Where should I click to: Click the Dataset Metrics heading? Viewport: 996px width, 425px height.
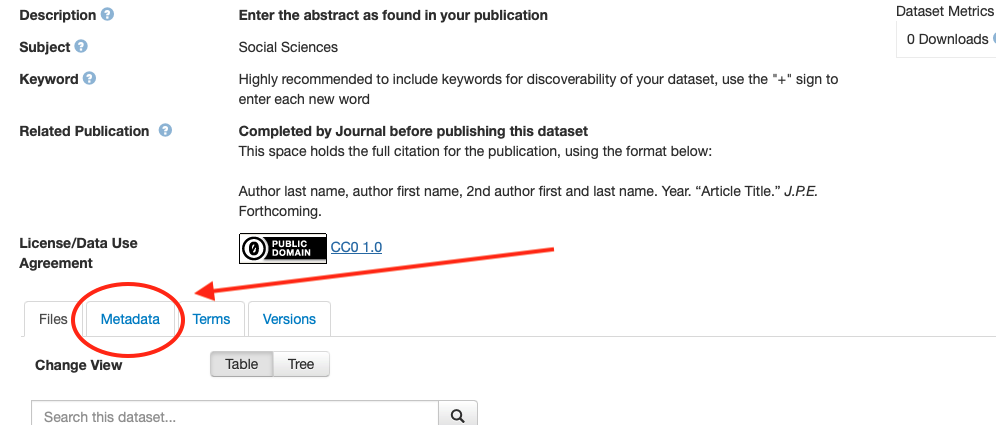coord(945,11)
